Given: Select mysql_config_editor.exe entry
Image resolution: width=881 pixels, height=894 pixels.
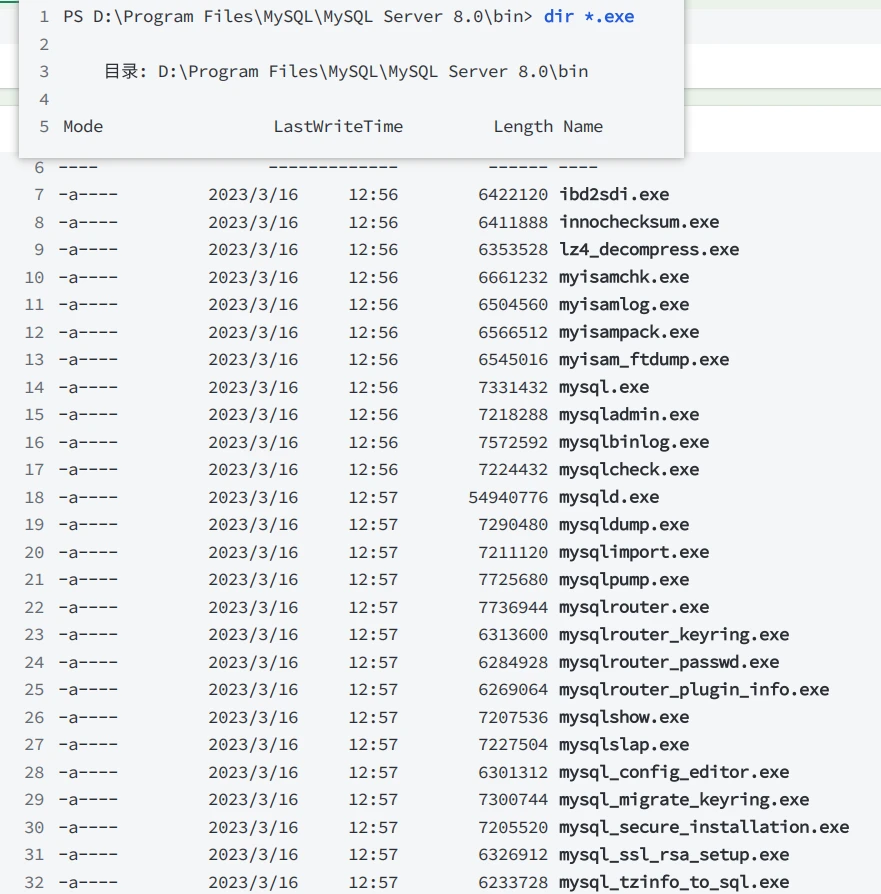Looking at the screenshot, I should (674, 772).
